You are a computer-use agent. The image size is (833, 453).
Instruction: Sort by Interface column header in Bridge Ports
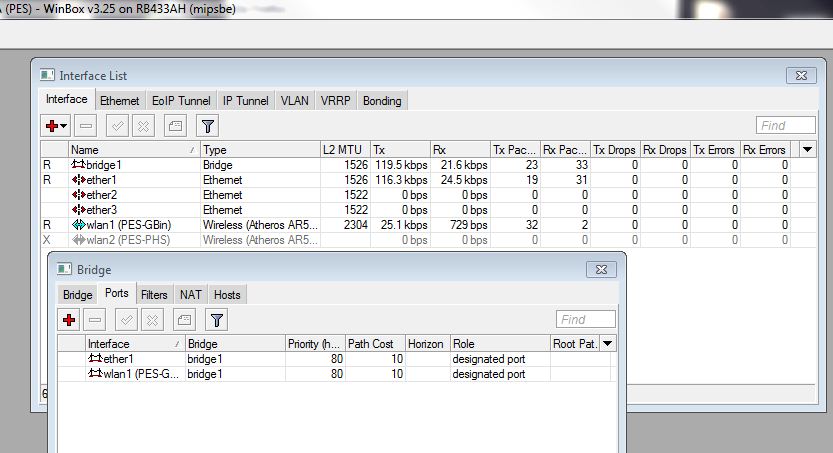tap(134, 344)
